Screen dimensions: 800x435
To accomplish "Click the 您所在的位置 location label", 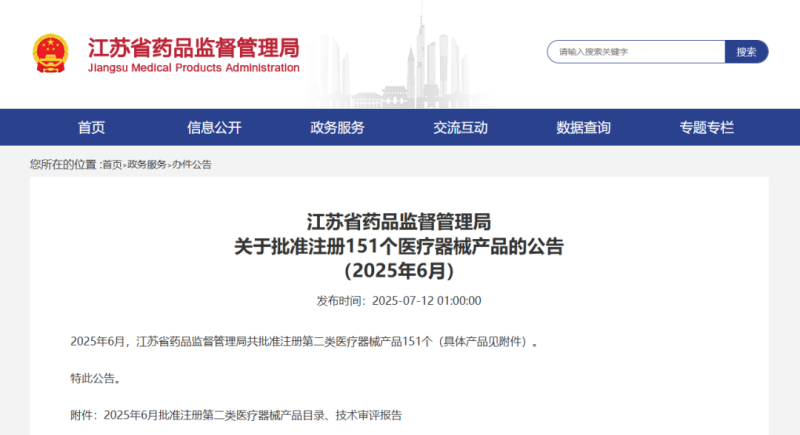I will pyautogui.click(x=64, y=164).
